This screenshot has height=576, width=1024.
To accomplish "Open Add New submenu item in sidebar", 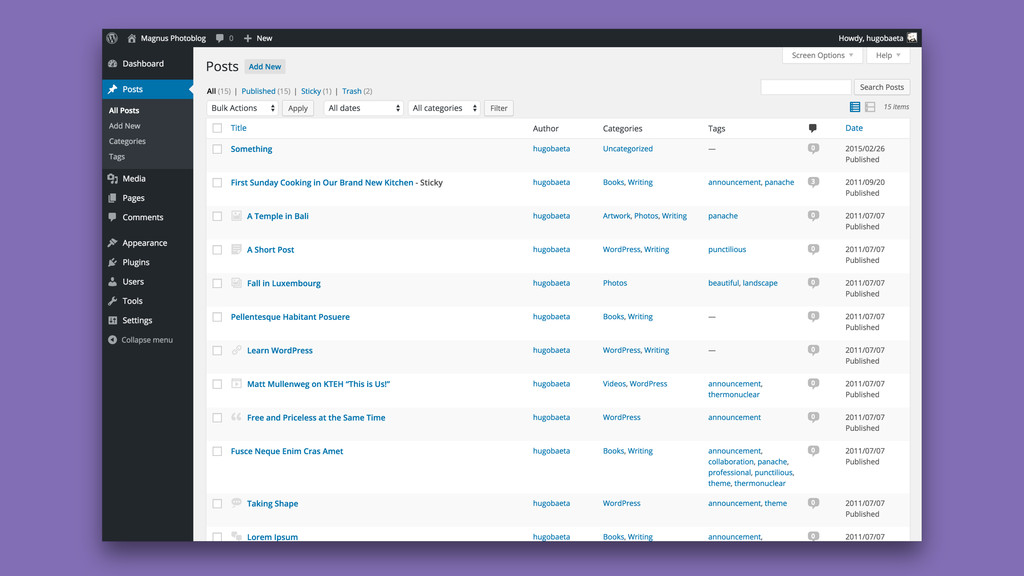I will pos(125,125).
